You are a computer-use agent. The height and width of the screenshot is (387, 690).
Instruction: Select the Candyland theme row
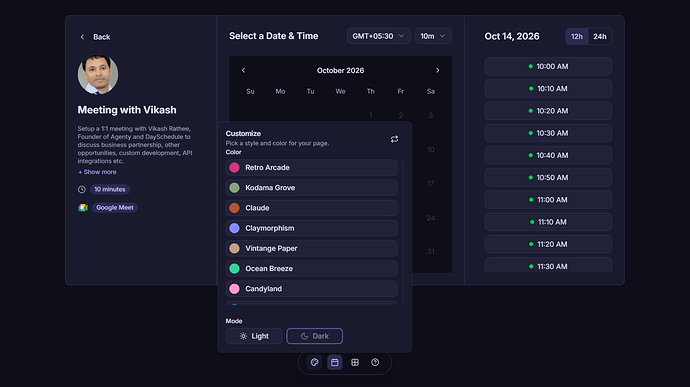(x=312, y=289)
